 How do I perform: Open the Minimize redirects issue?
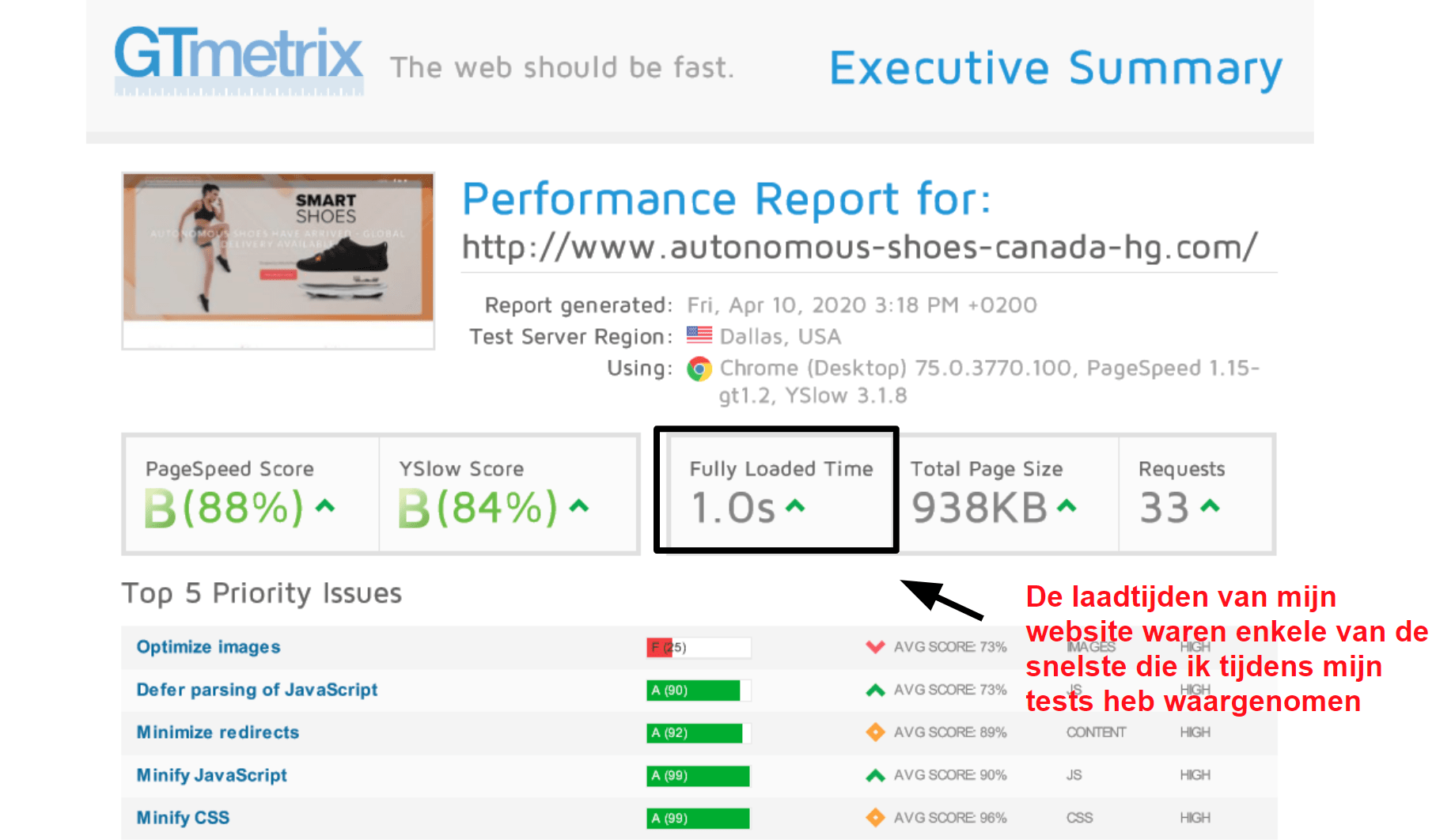click(x=218, y=732)
